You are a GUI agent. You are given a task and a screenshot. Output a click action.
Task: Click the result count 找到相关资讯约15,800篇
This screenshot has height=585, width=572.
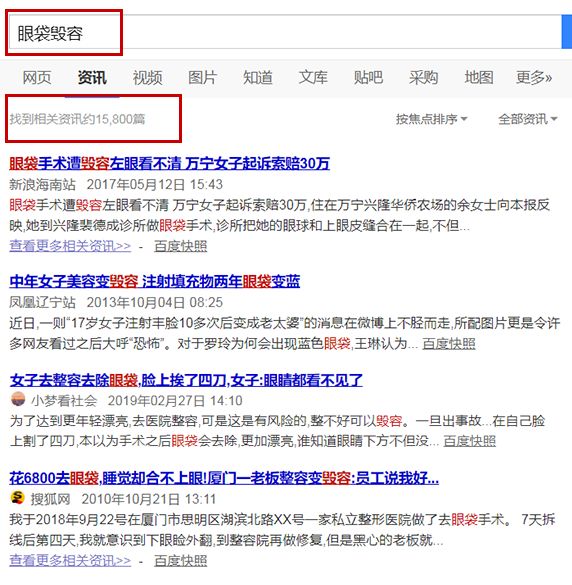click(x=77, y=119)
